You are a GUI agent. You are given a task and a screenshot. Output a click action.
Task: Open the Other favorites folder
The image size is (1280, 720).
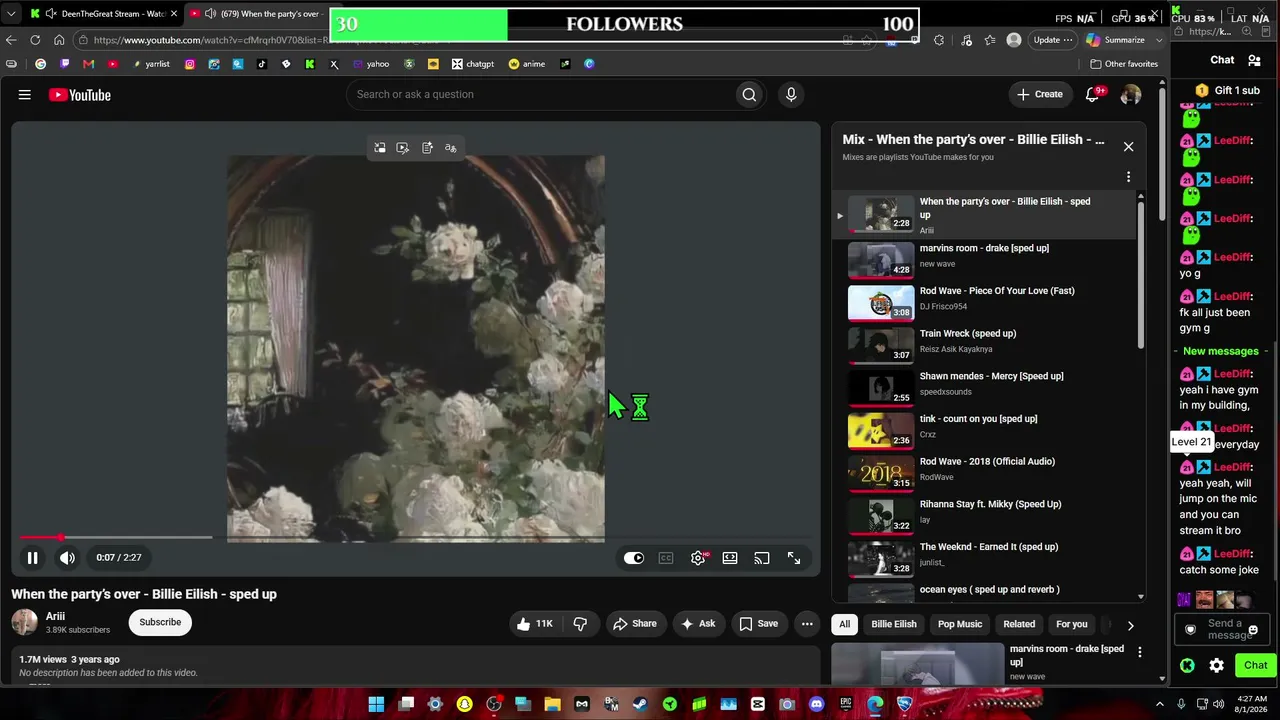(x=1124, y=64)
